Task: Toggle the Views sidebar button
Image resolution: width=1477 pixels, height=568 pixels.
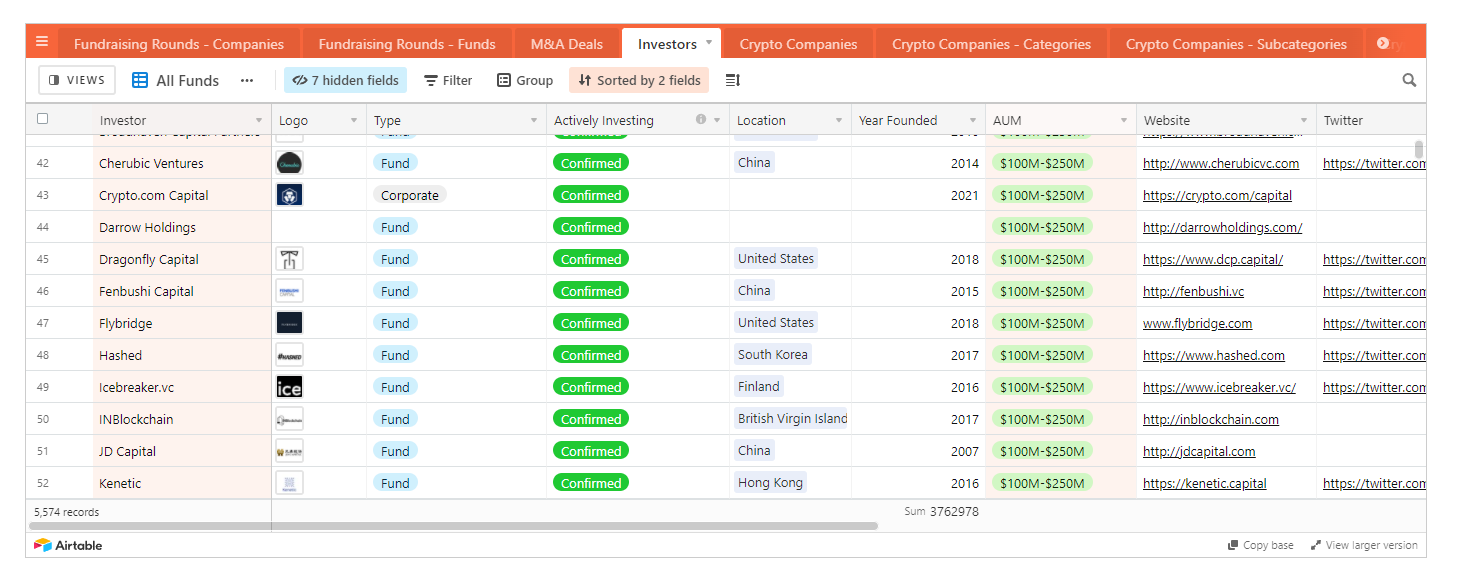Action: click(x=77, y=80)
